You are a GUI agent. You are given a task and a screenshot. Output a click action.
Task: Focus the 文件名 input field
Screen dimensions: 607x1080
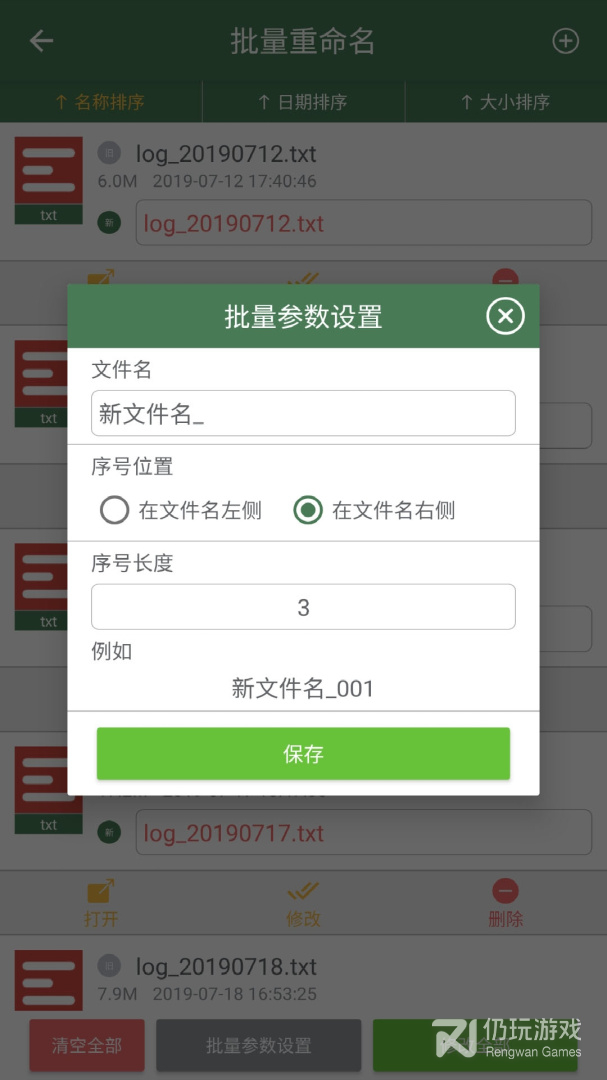(x=303, y=413)
